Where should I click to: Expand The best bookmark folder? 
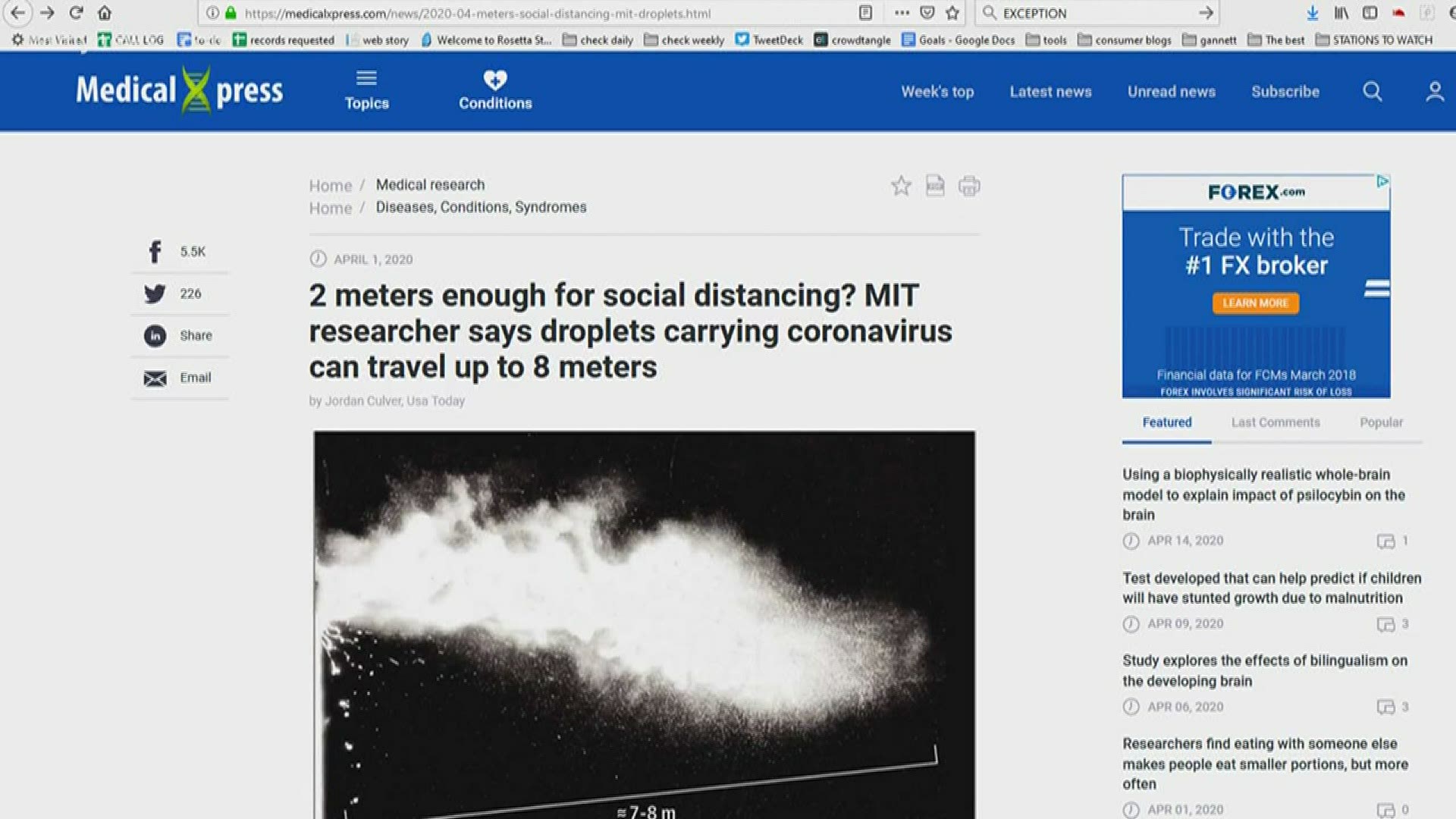click(x=1276, y=40)
